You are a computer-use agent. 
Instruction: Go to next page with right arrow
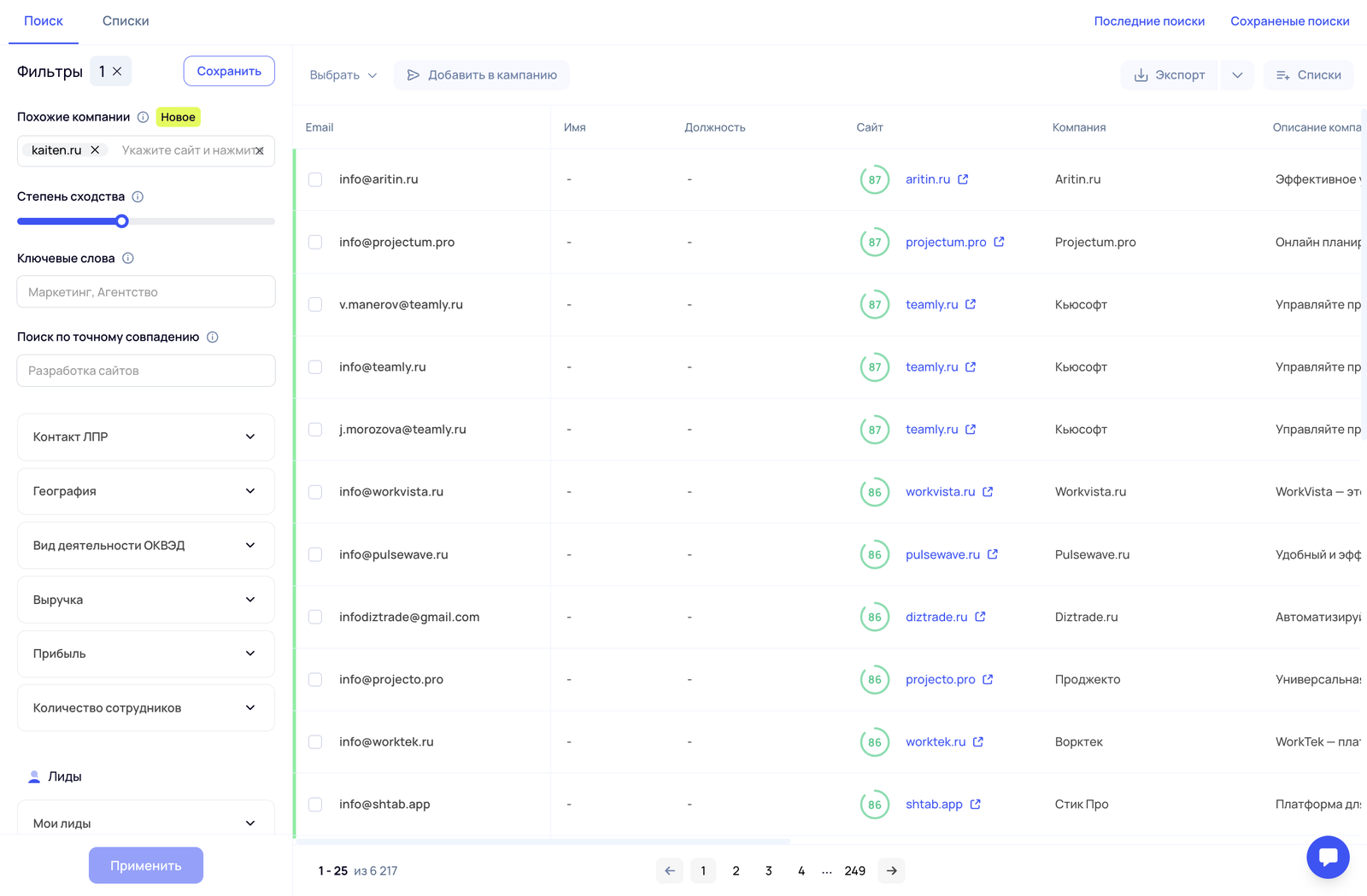tap(891, 870)
